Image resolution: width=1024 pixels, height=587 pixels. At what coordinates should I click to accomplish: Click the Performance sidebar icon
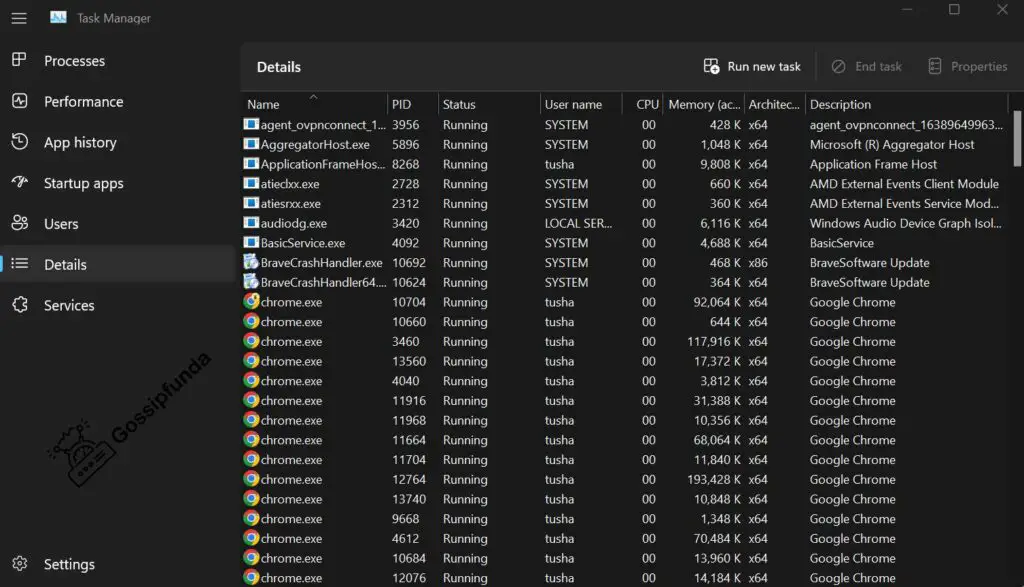coord(20,101)
